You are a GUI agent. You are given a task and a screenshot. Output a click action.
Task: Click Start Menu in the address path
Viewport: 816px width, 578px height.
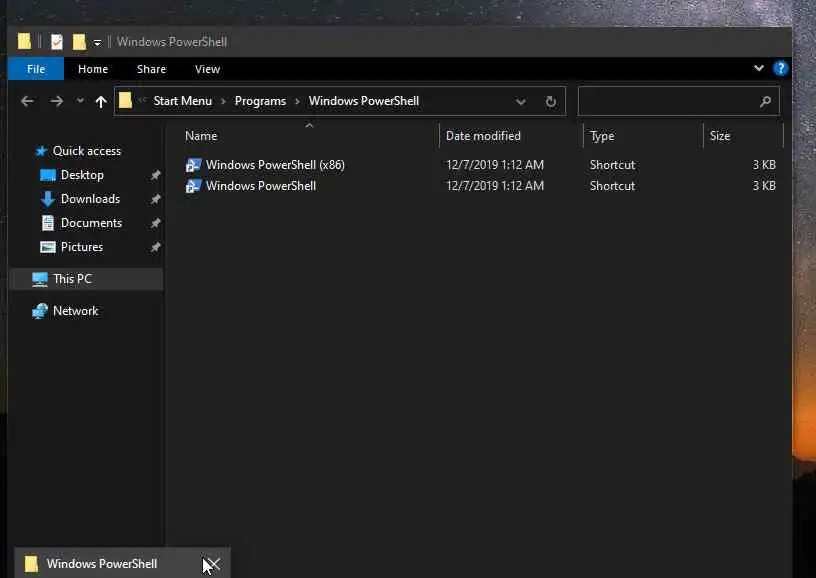pyautogui.click(x=183, y=101)
